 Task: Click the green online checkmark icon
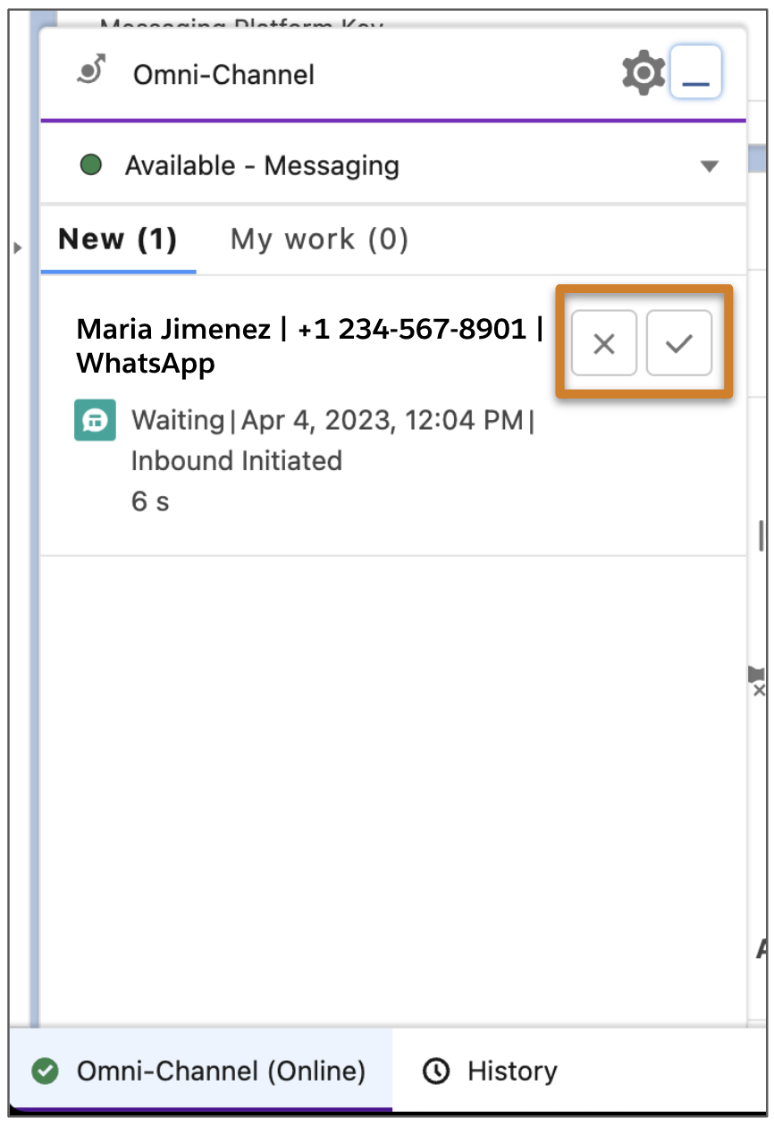[45, 1071]
